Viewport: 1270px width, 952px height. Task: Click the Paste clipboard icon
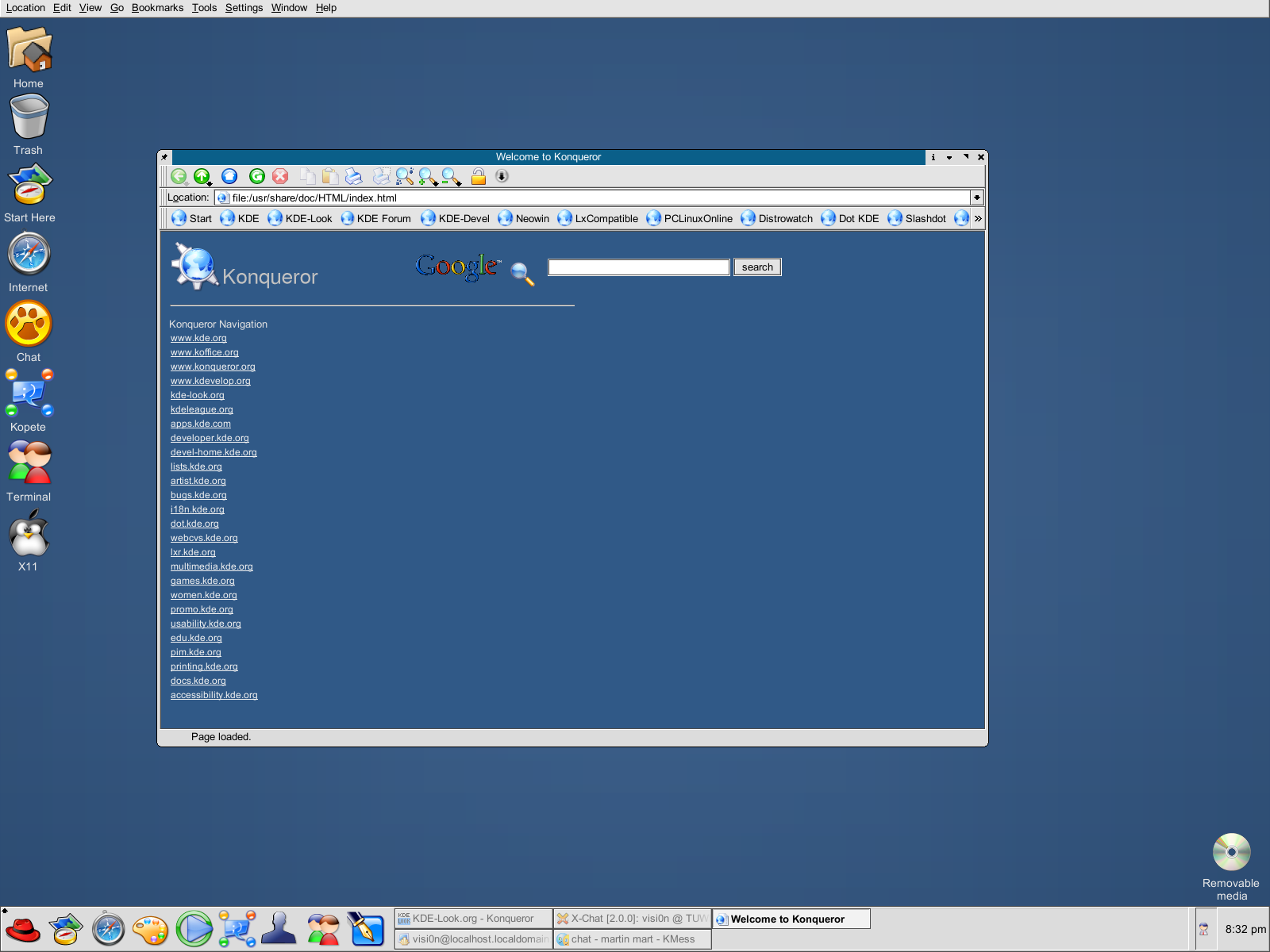(x=331, y=176)
